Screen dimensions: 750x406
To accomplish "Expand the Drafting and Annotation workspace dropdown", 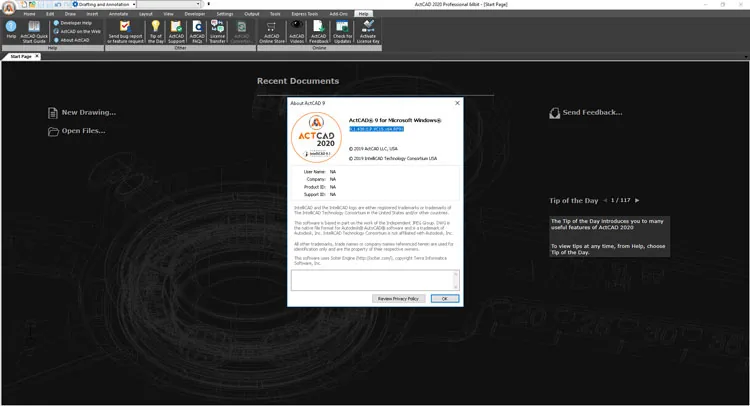I will click(x=134, y=4).
